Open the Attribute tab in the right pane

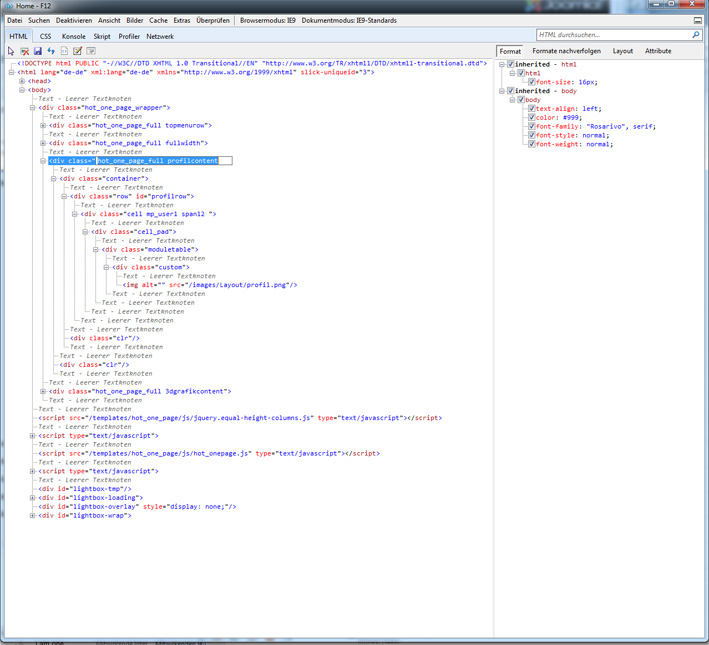coord(658,51)
